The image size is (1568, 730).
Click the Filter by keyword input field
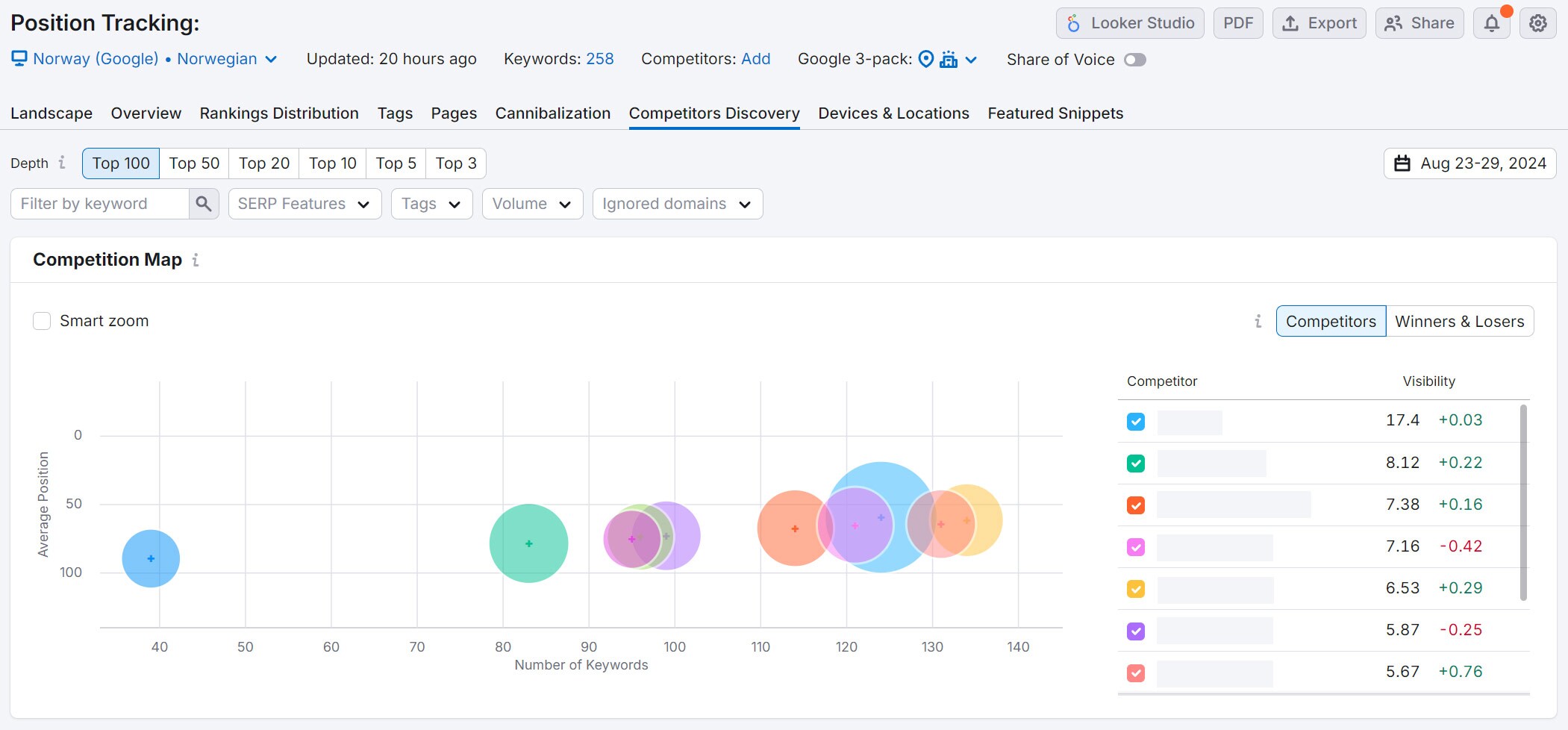(100, 204)
